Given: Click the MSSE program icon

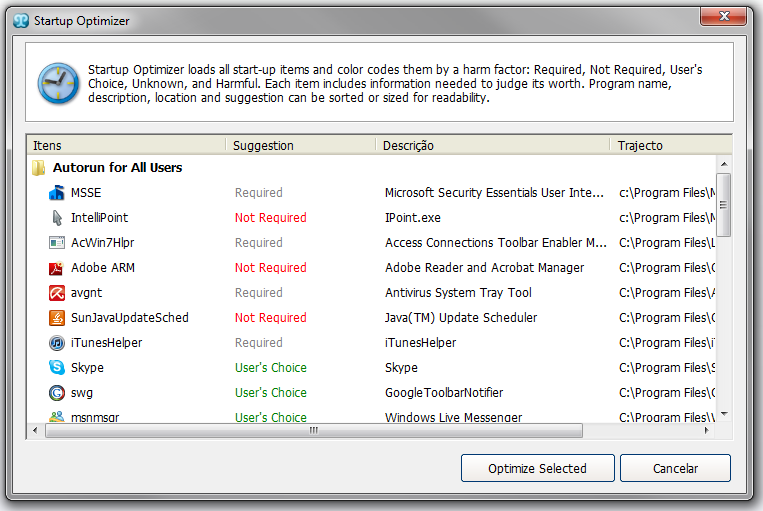Looking at the screenshot, I should click(57, 193).
